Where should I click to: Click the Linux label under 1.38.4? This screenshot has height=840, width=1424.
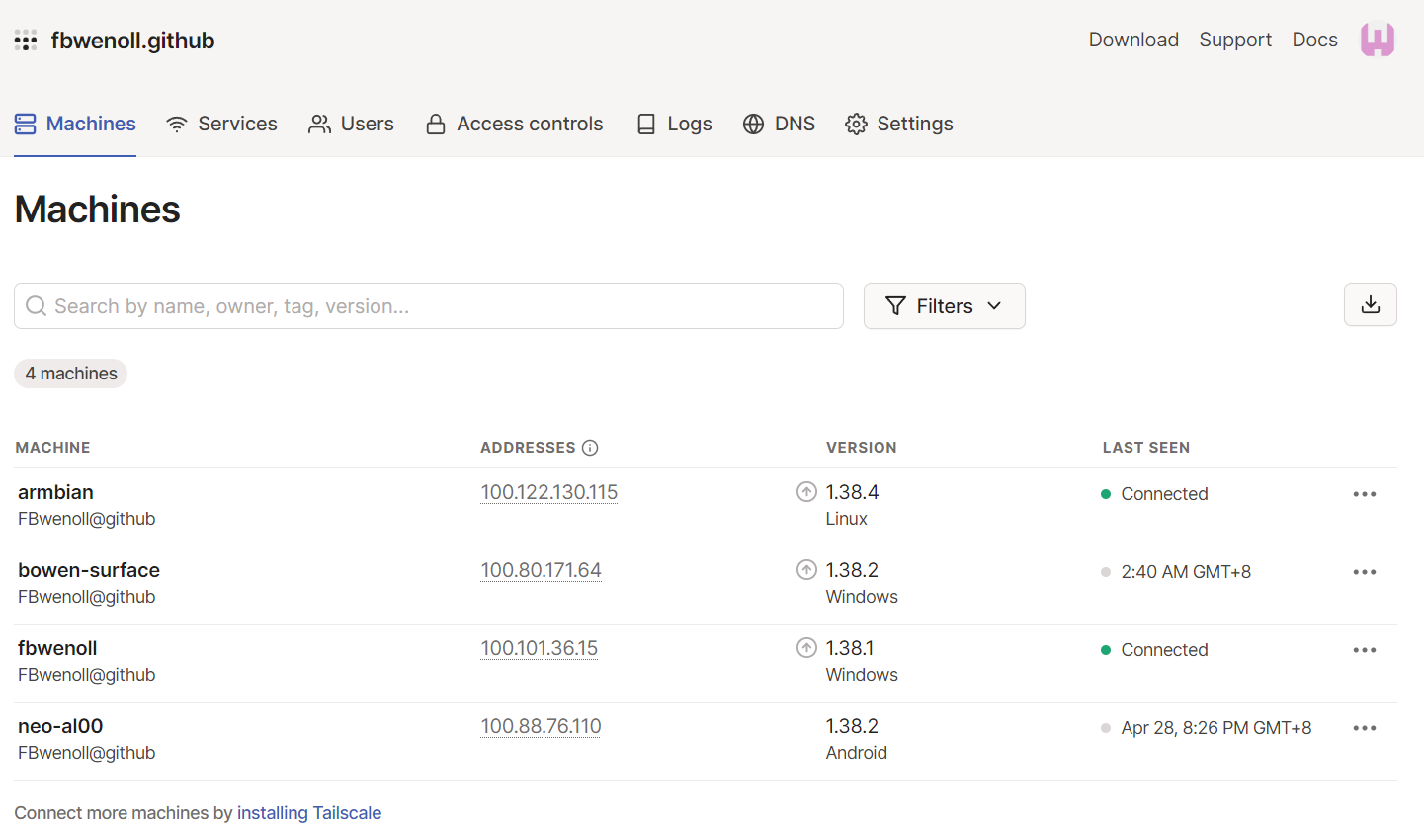pyautogui.click(x=846, y=519)
